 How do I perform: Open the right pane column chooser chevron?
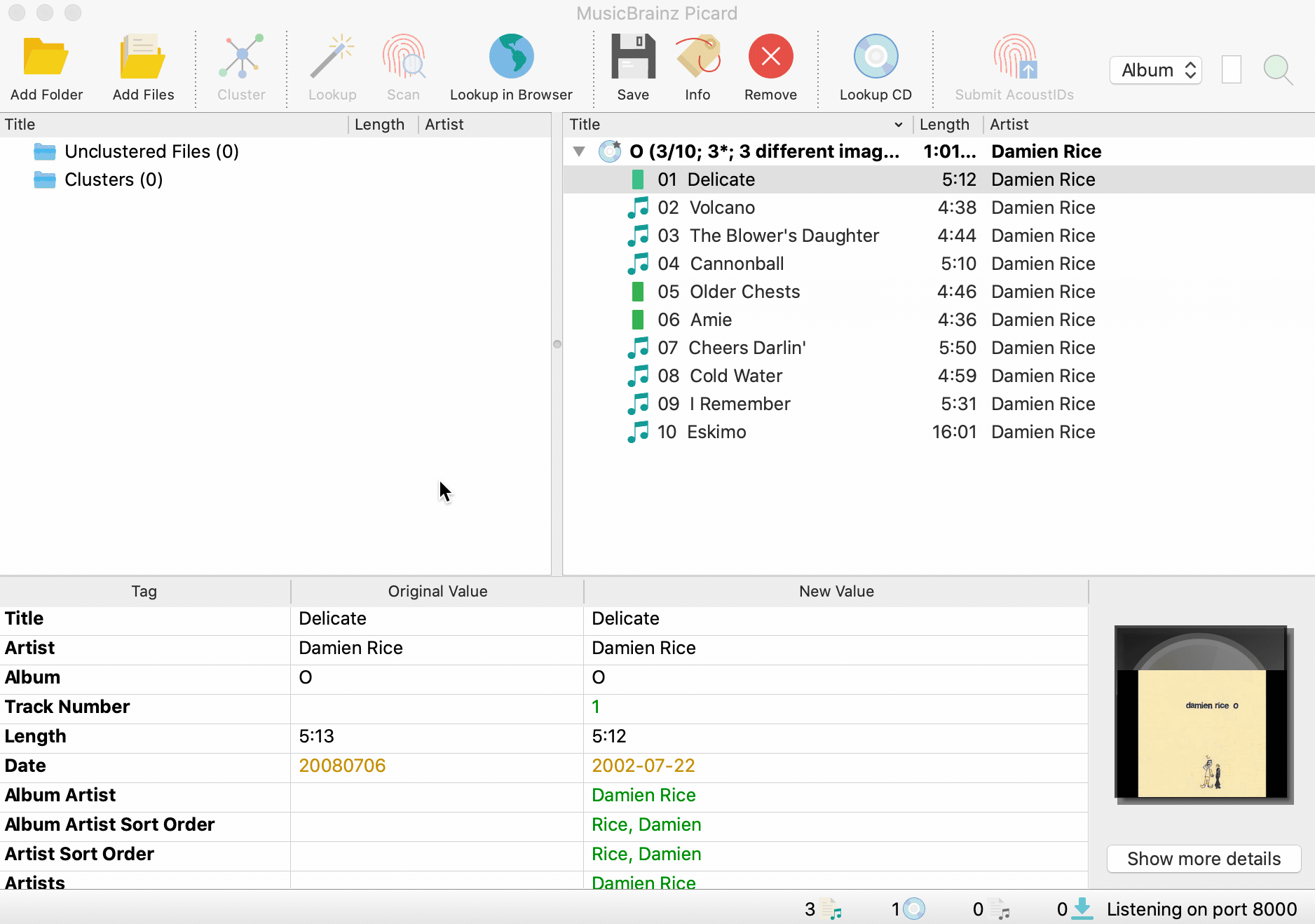pyautogui.click(x=898, y=125)
